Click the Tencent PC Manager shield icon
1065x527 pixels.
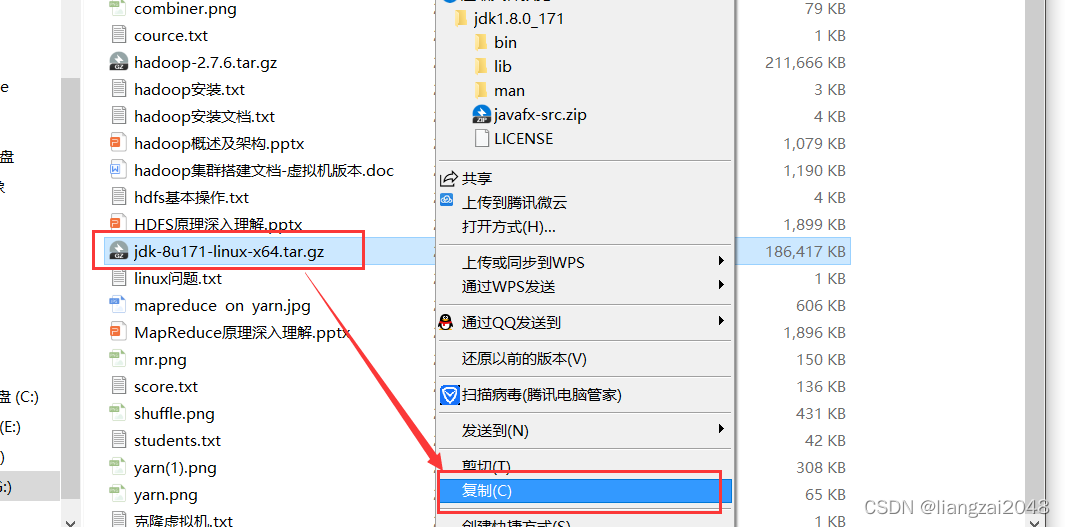450,395
